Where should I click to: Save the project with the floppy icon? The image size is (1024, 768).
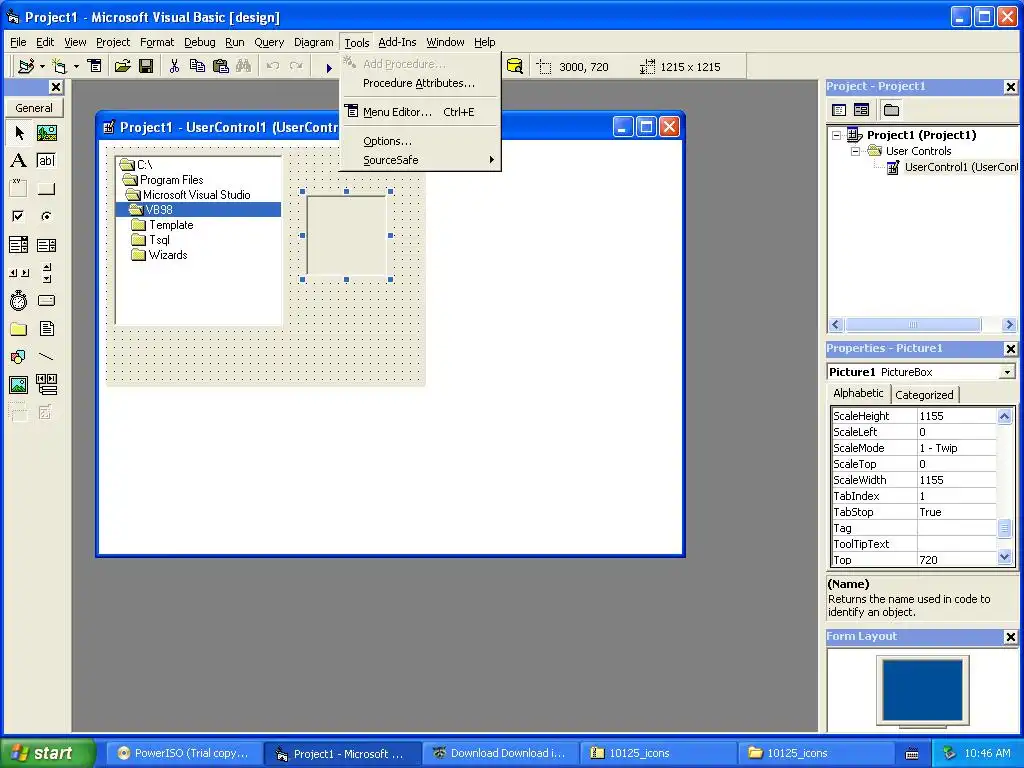coord(146,66)
